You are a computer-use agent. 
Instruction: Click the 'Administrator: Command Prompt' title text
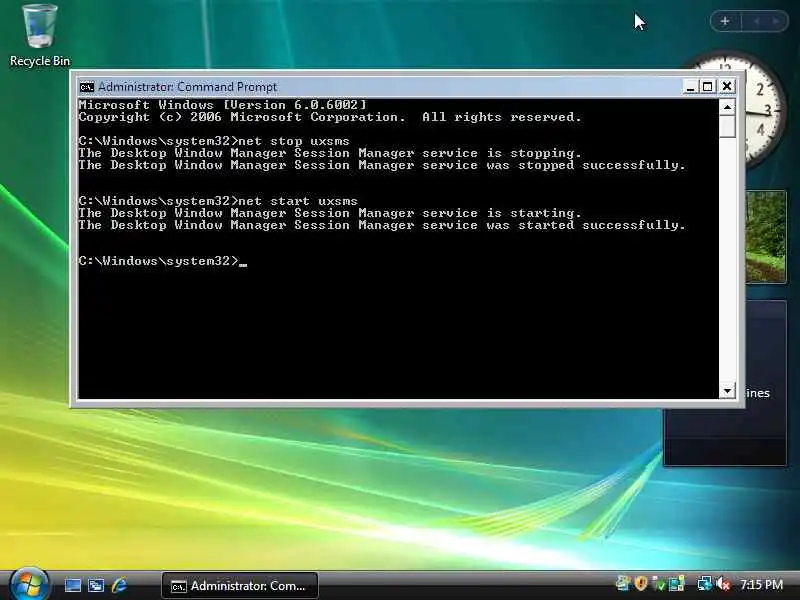[x=187, y=87]
